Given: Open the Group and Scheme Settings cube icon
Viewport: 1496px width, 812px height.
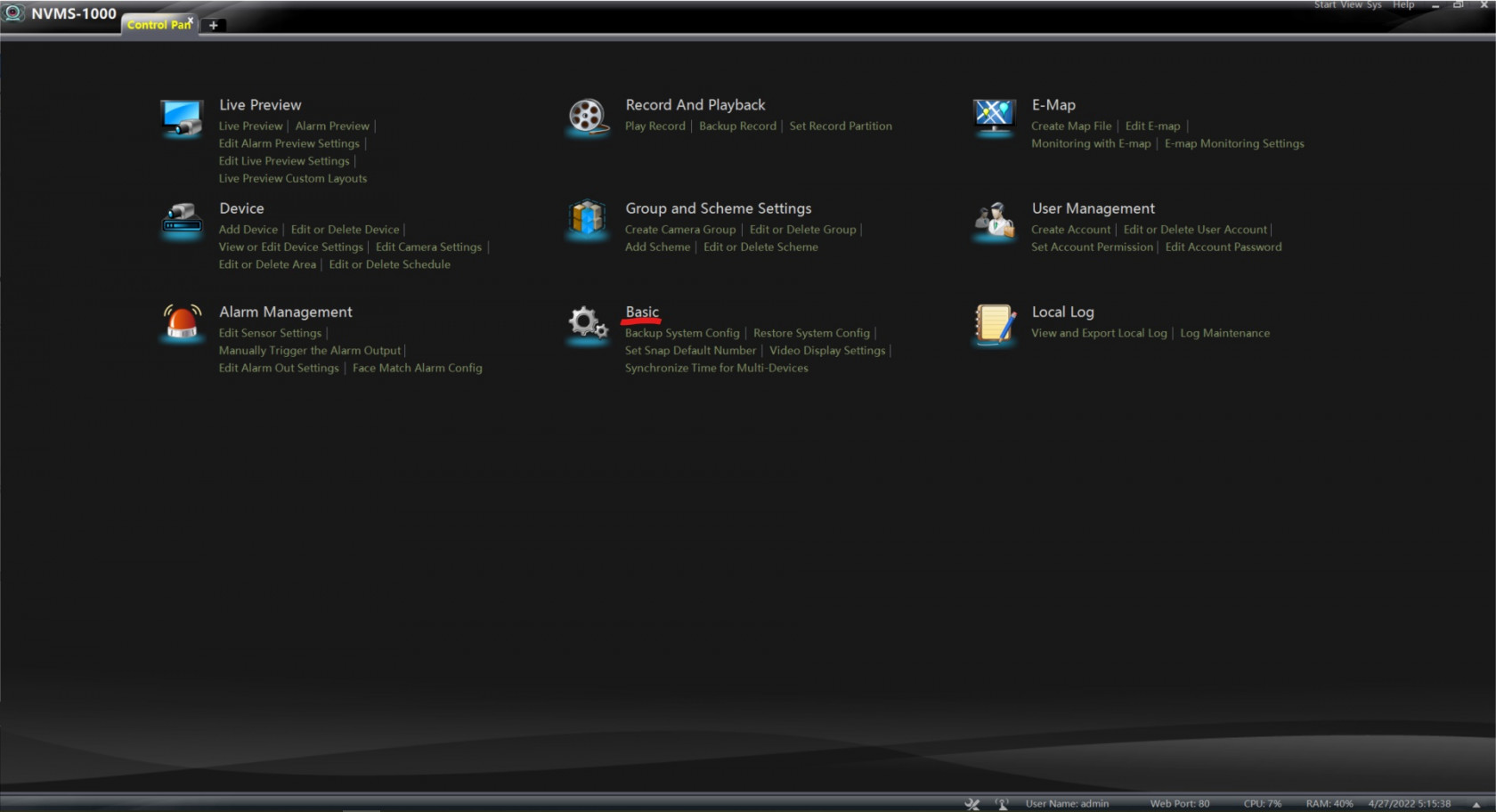Looking at the screenshot, I should tap(588, 219).
